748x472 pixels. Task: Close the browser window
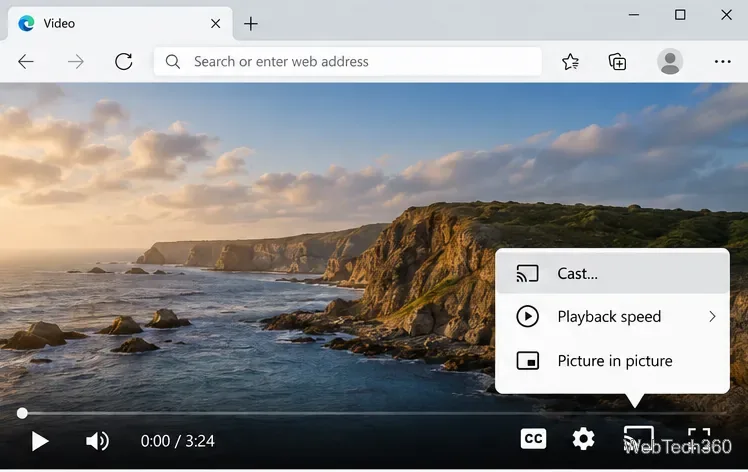726,15
